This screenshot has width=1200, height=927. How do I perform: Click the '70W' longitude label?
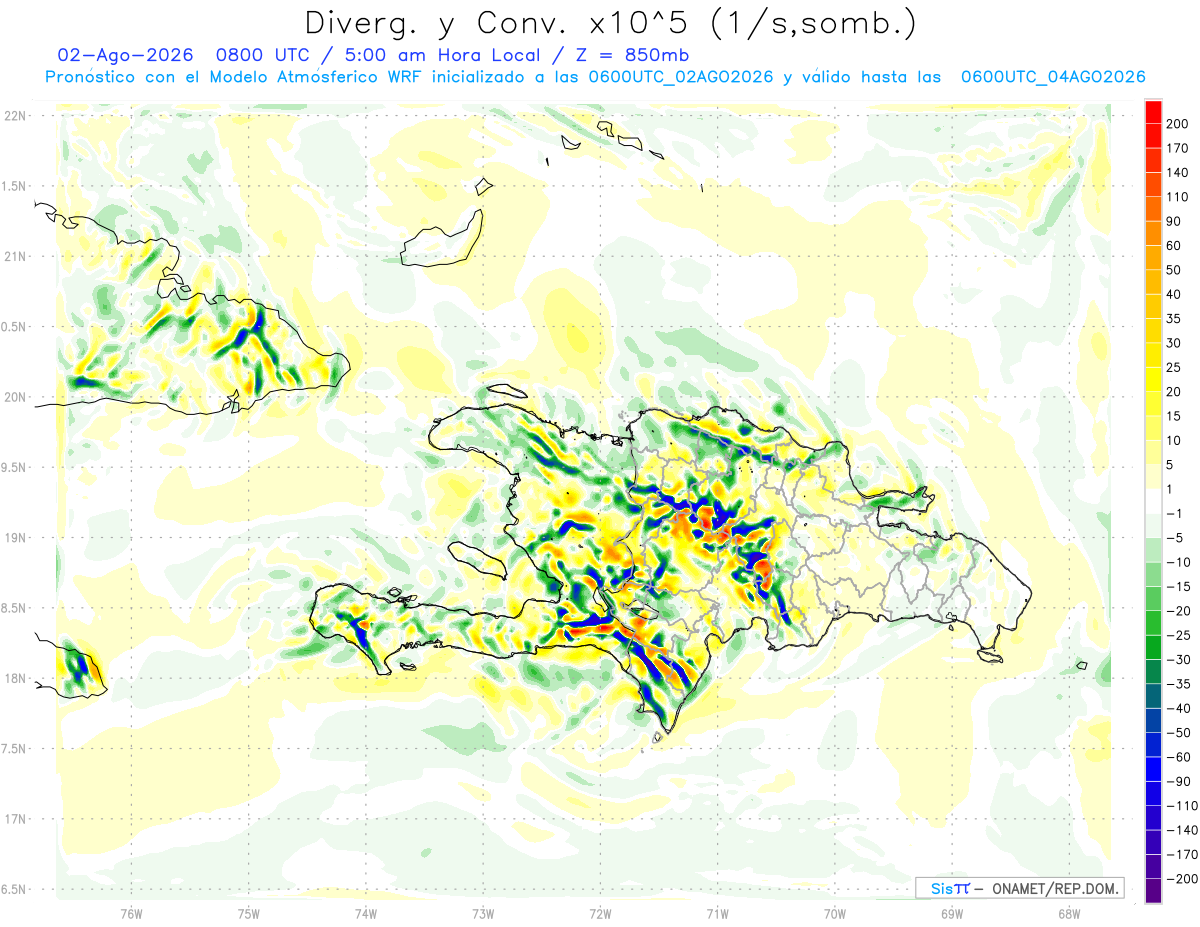coord(834,913)
